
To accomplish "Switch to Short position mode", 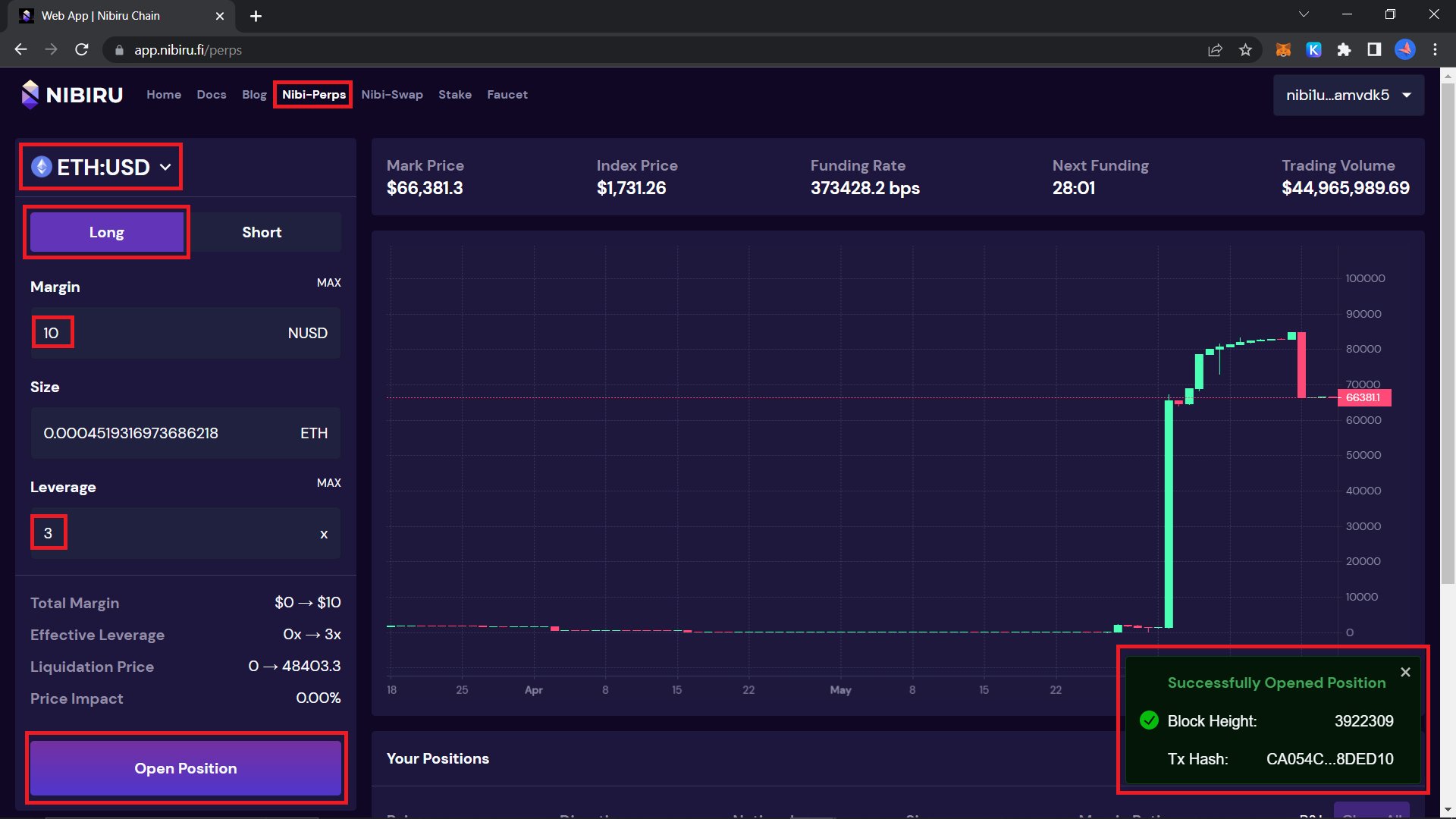I will [x=262, y=231].
